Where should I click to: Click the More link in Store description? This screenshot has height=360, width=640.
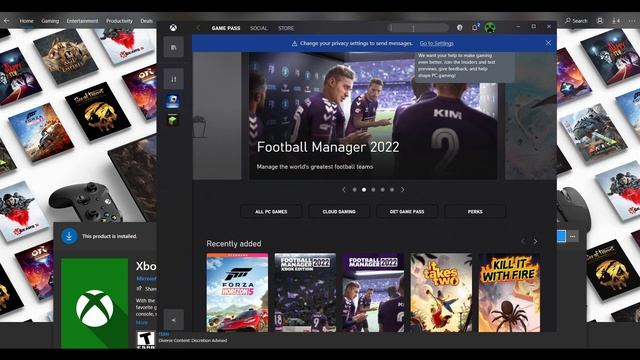point(142,322)
